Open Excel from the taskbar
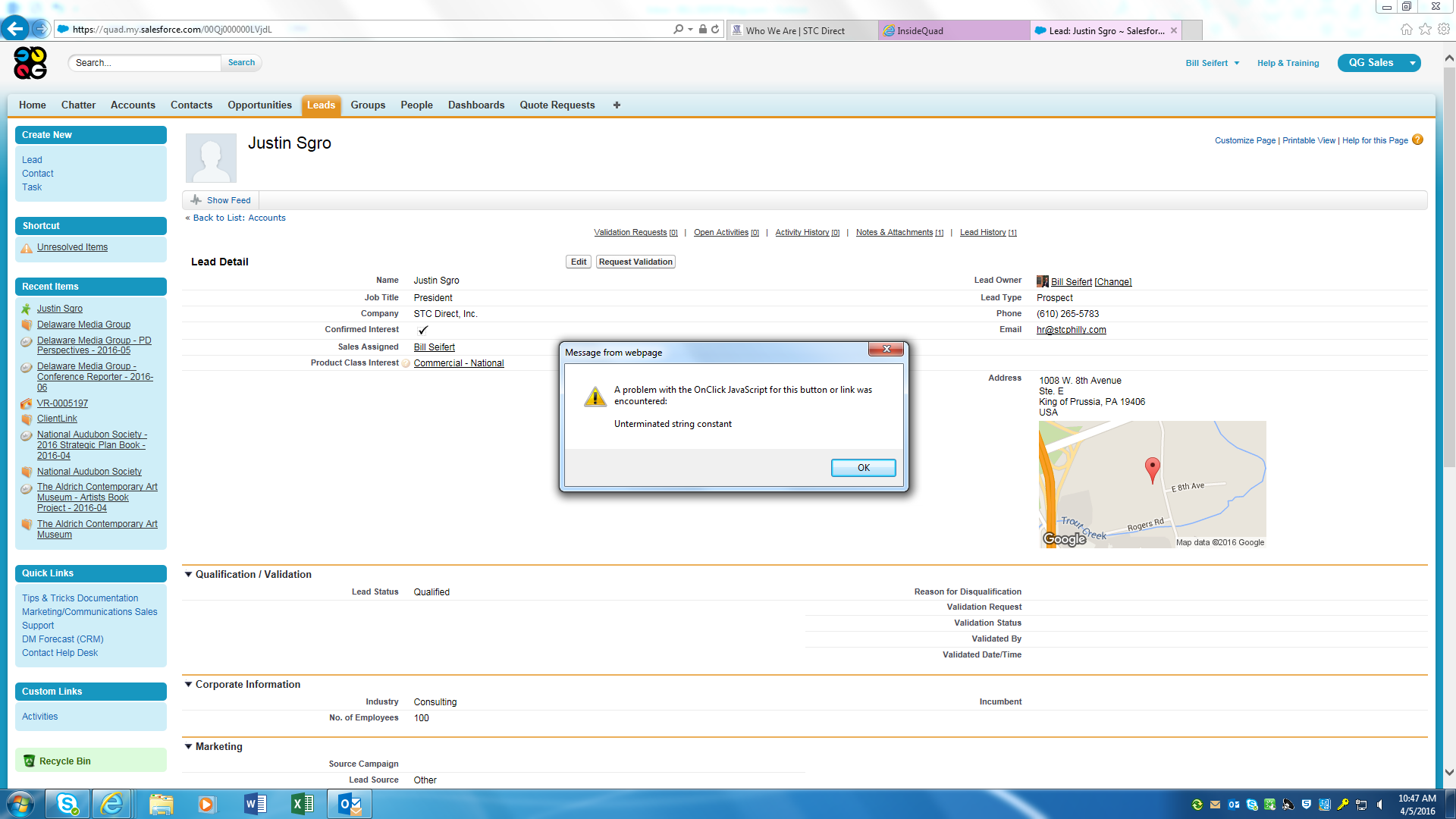 (302, 804)
